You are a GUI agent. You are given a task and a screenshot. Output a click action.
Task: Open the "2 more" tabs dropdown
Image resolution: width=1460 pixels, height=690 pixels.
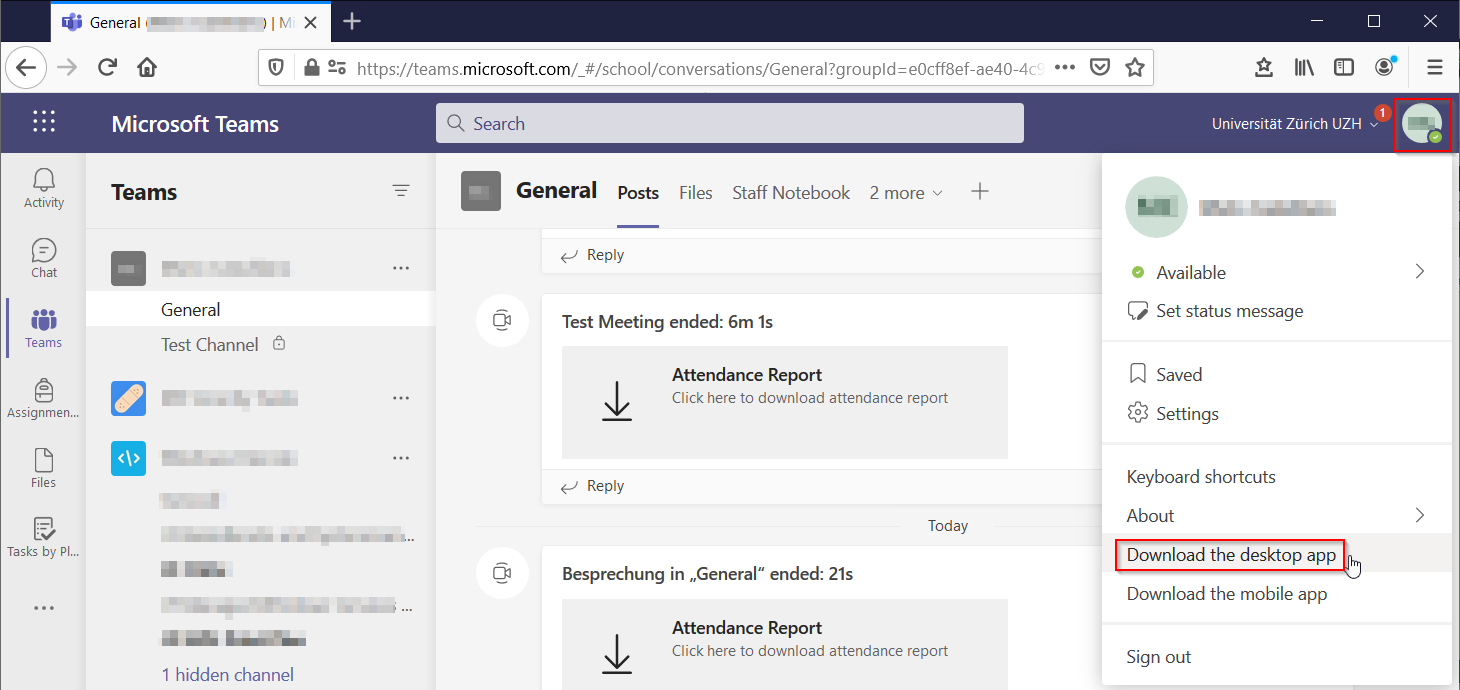click(x=905, y=193)
